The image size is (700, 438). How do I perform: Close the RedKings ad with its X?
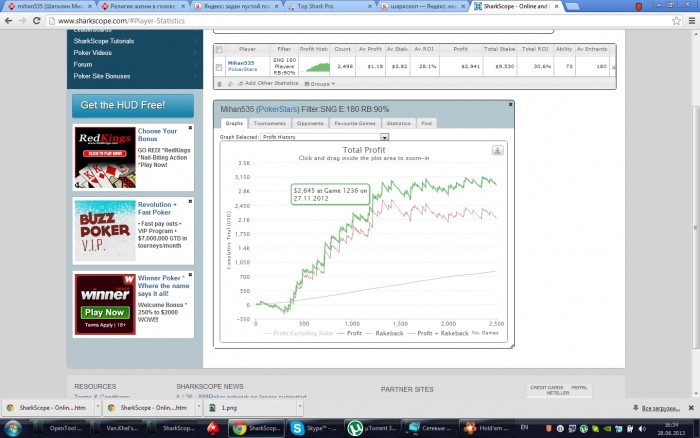click(x=190, y=128)
